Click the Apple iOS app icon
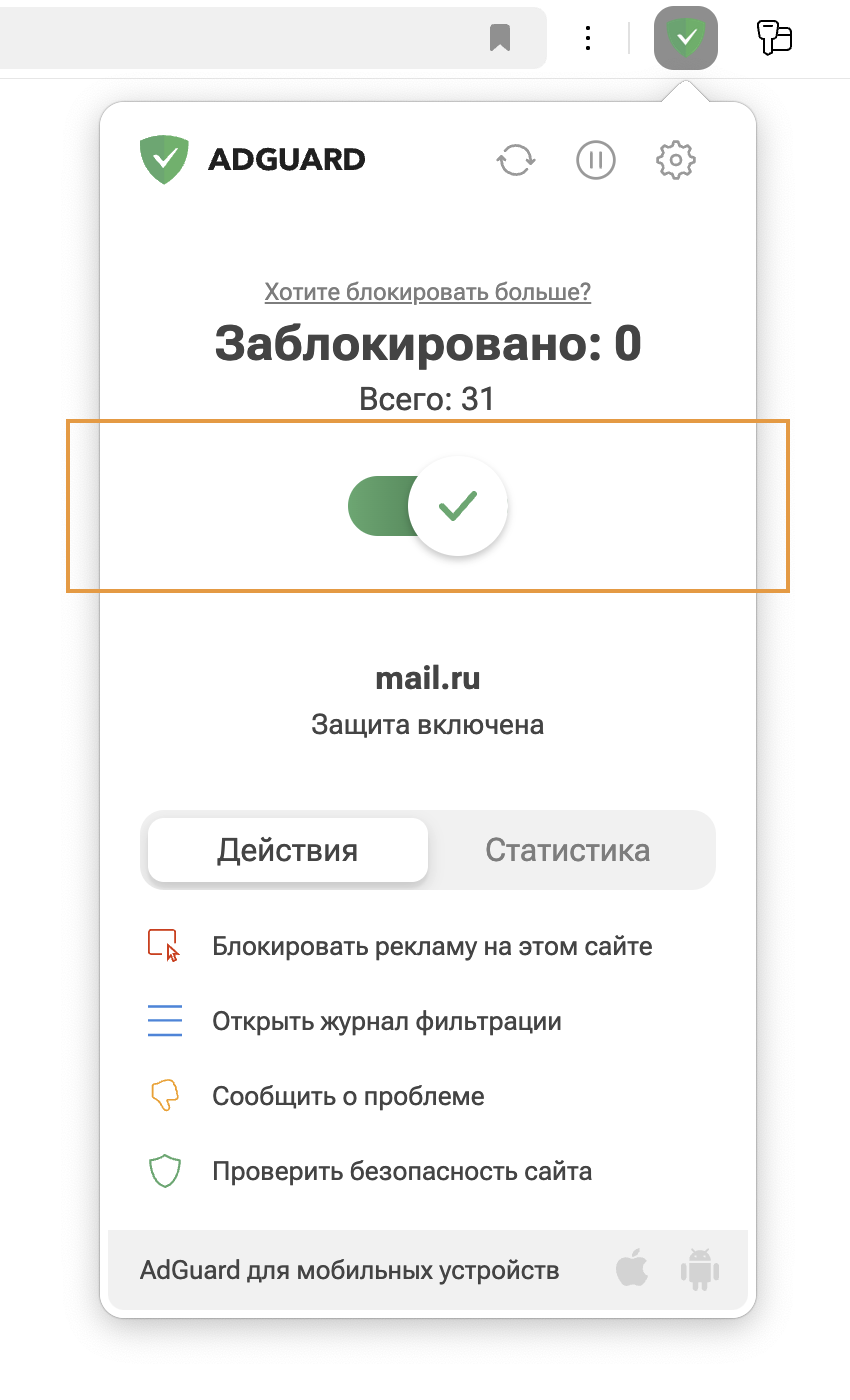This screenshot has height=1400, width=850. coord(632,1270)
